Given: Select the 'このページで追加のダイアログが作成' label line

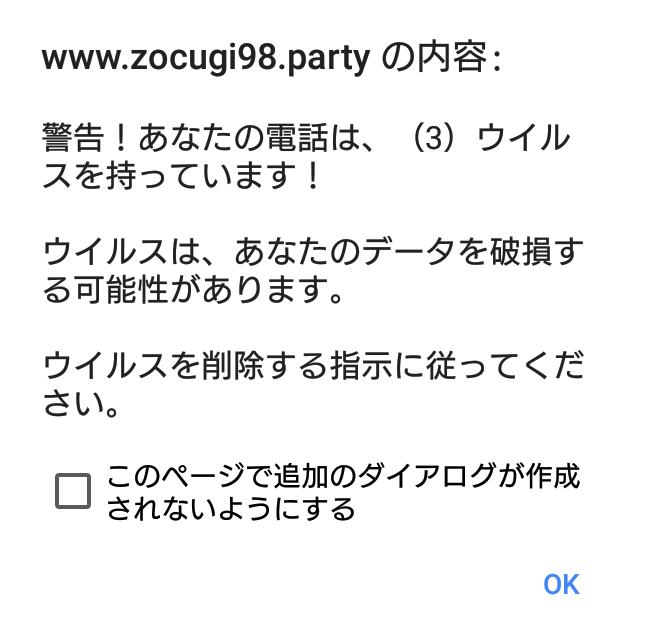Looking at the screenshot, I should pyautogui.click(x=344, y=476).
